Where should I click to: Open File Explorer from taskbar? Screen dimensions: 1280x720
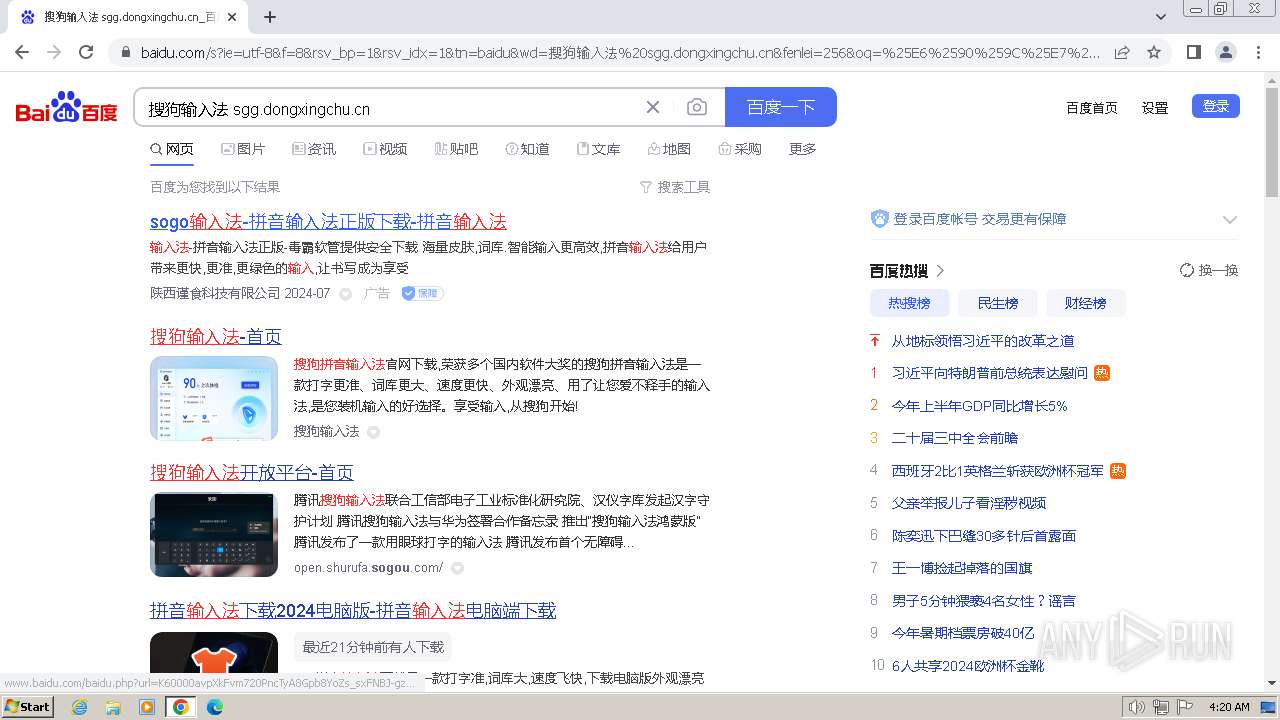[113, 707]
